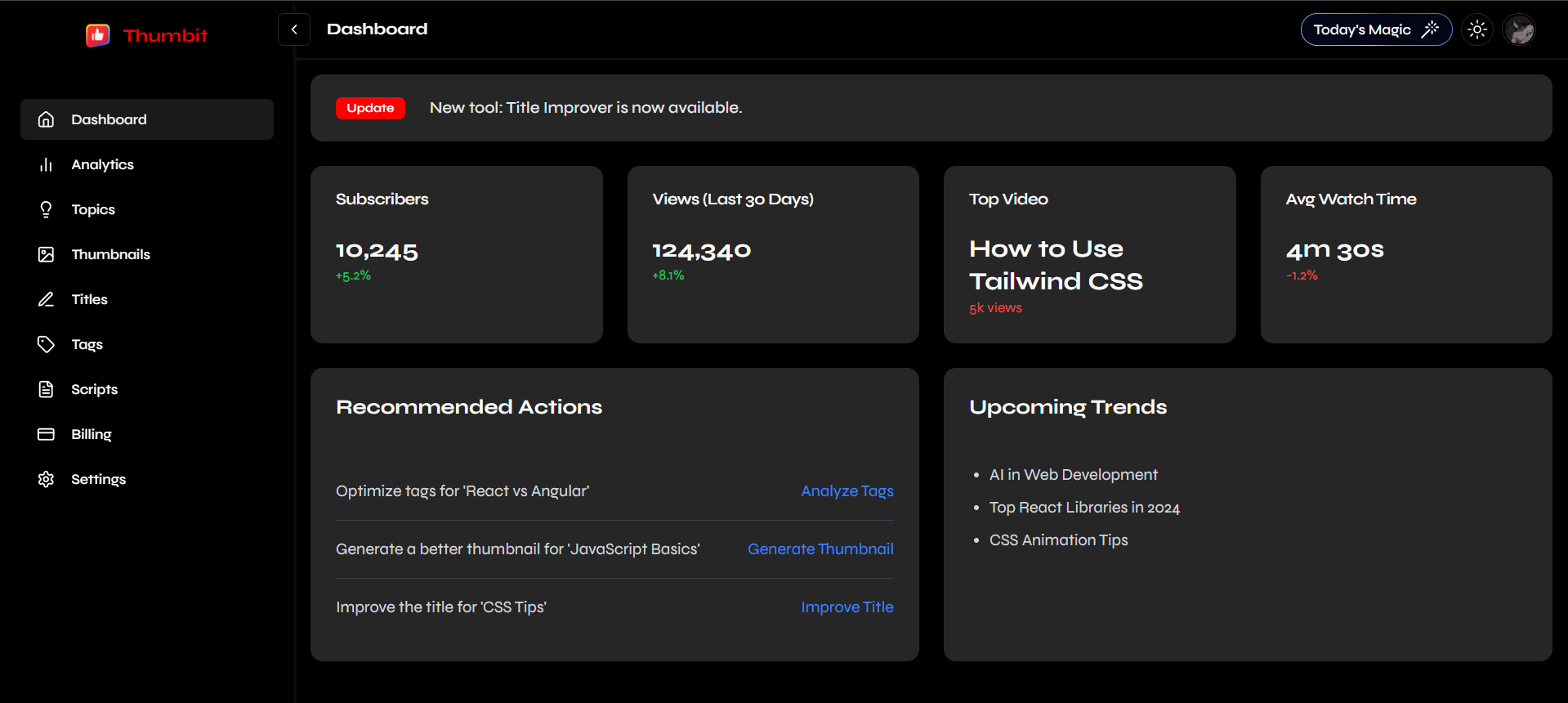Click the user avatar picture
The image size is (1568, 703).
(1519, 29)
